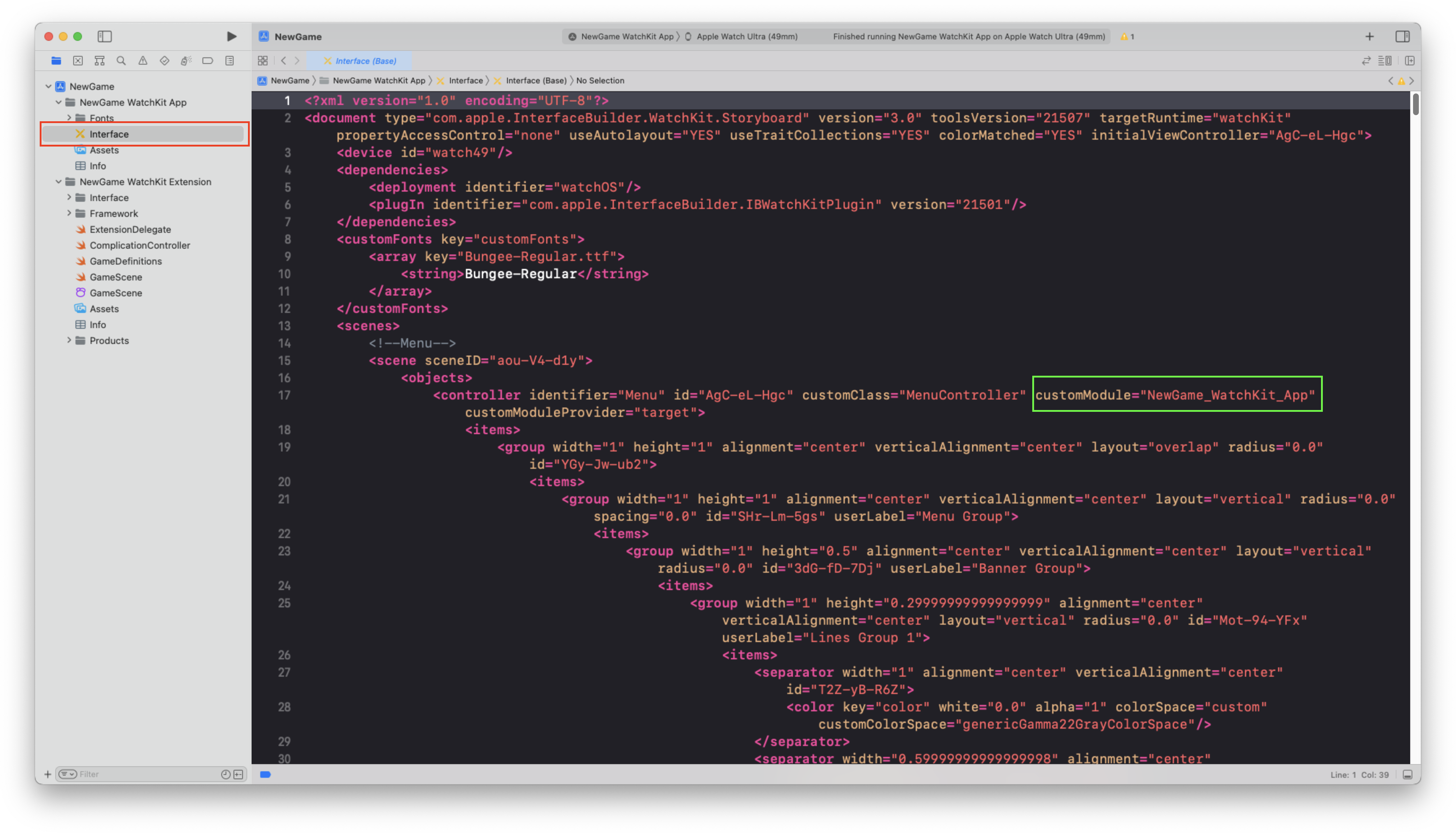Open the Source Control navigator
The image size is (1456, 833).
pos(78,61)
